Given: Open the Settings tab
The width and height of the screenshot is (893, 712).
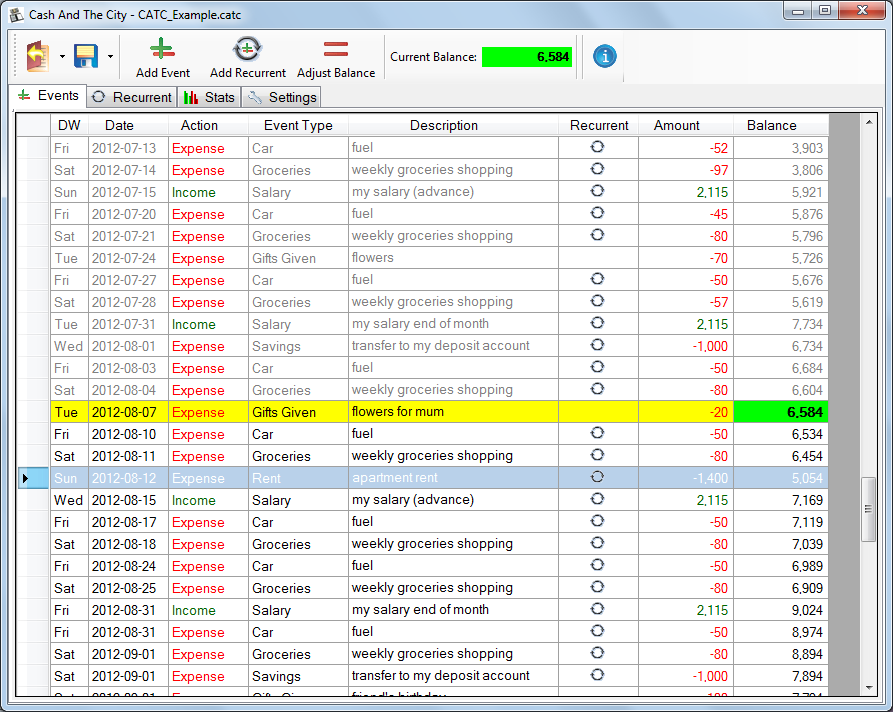Looking at the screenshot, I should tap(282, 97).
